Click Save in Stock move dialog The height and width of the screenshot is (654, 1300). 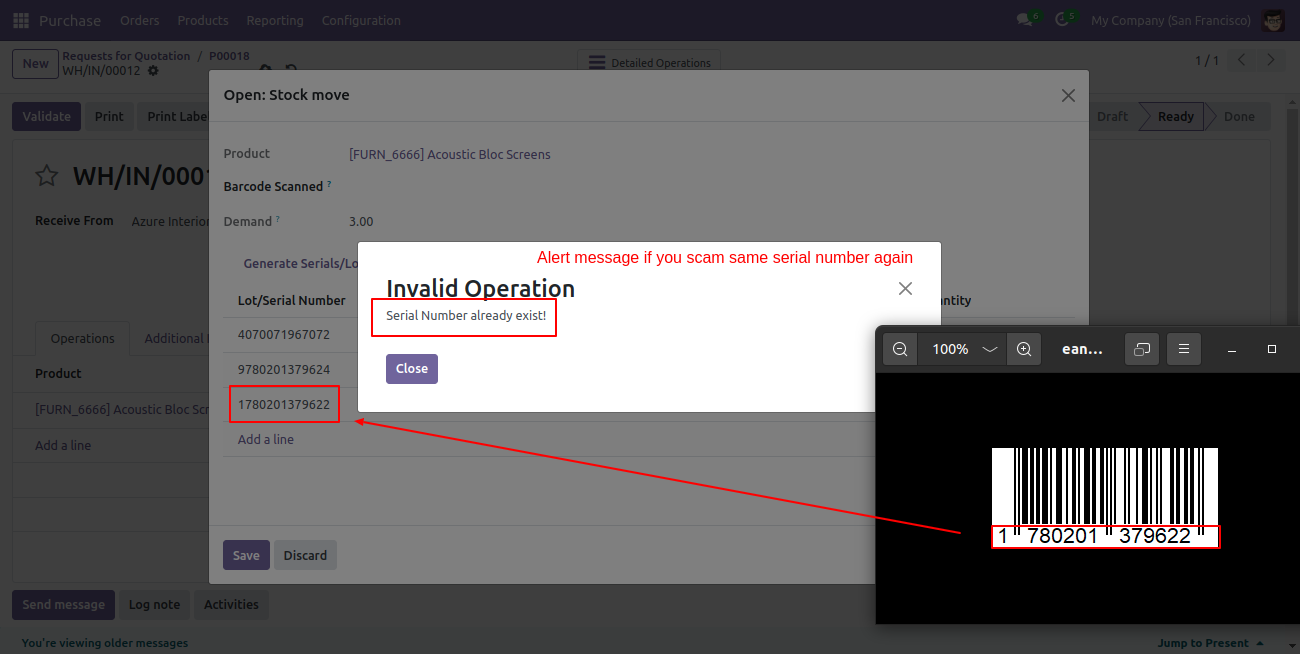click(x=246, y=555)
